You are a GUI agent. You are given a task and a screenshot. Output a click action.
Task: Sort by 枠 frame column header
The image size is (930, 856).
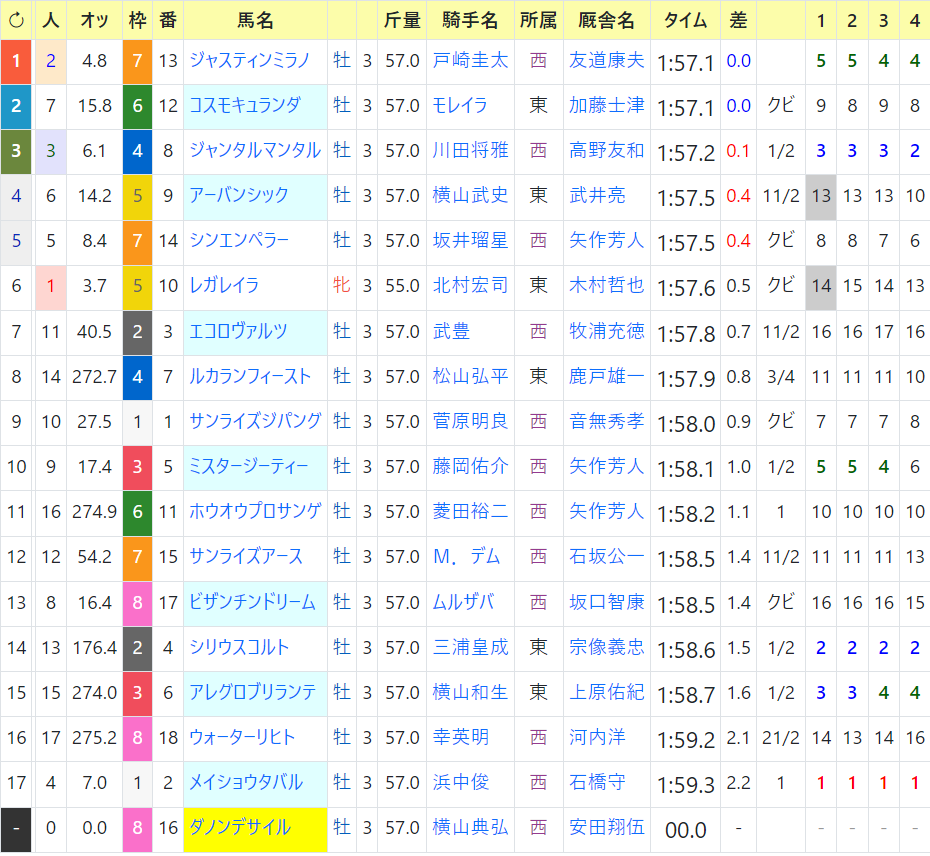pos(138,21)
